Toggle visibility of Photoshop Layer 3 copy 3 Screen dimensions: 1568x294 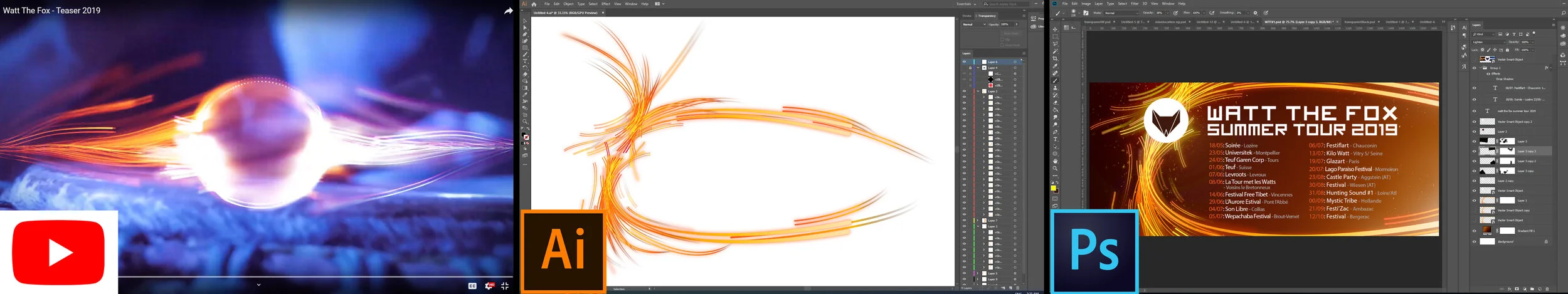(x=1475, y=151)
